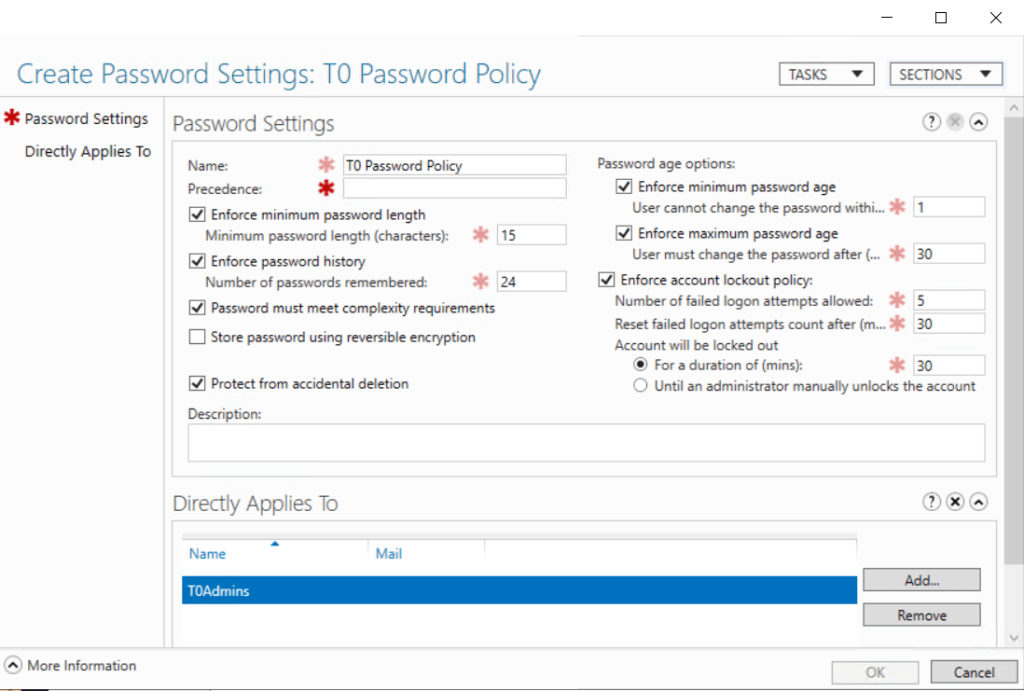
Task: Go to Password Settings navigation item
Action: [86, 119]
